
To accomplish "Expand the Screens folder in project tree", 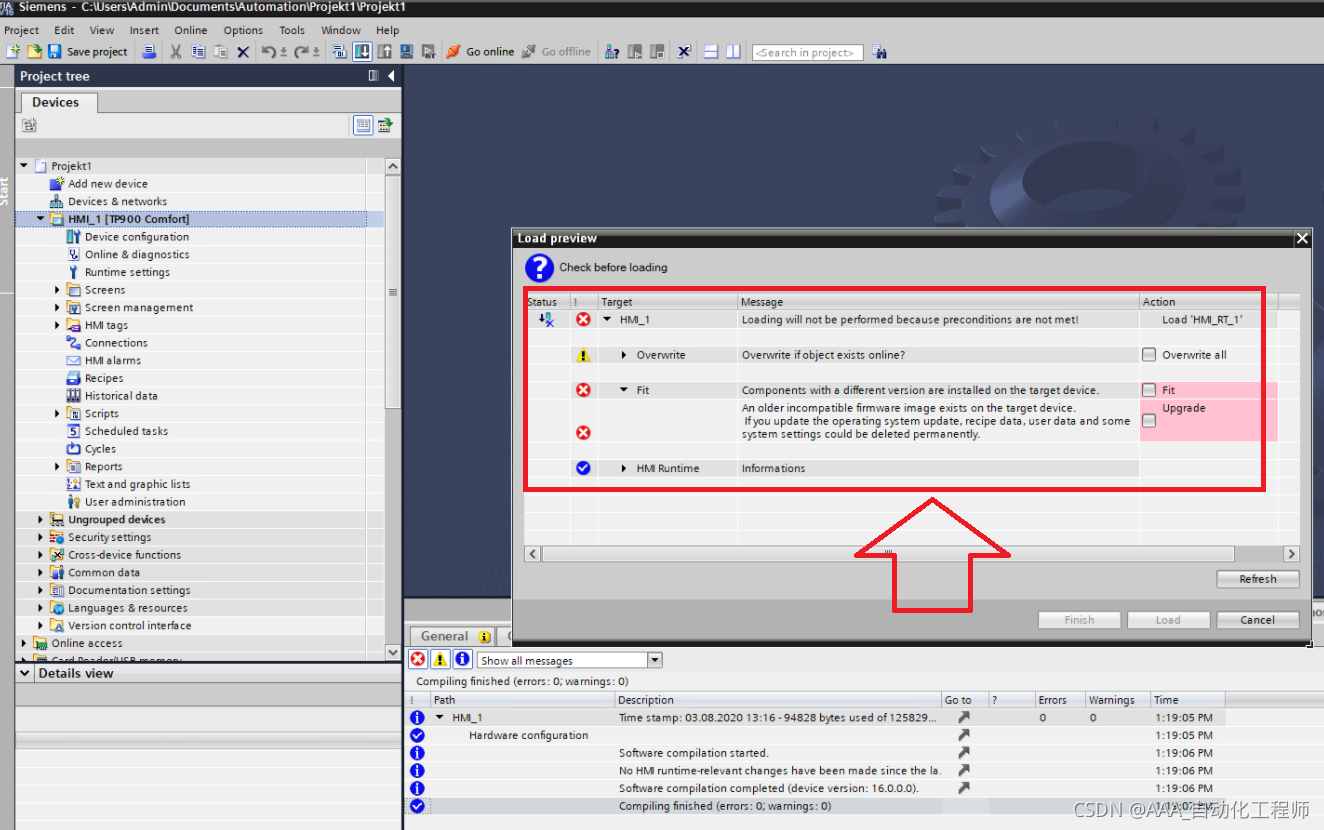I will 58,290.
